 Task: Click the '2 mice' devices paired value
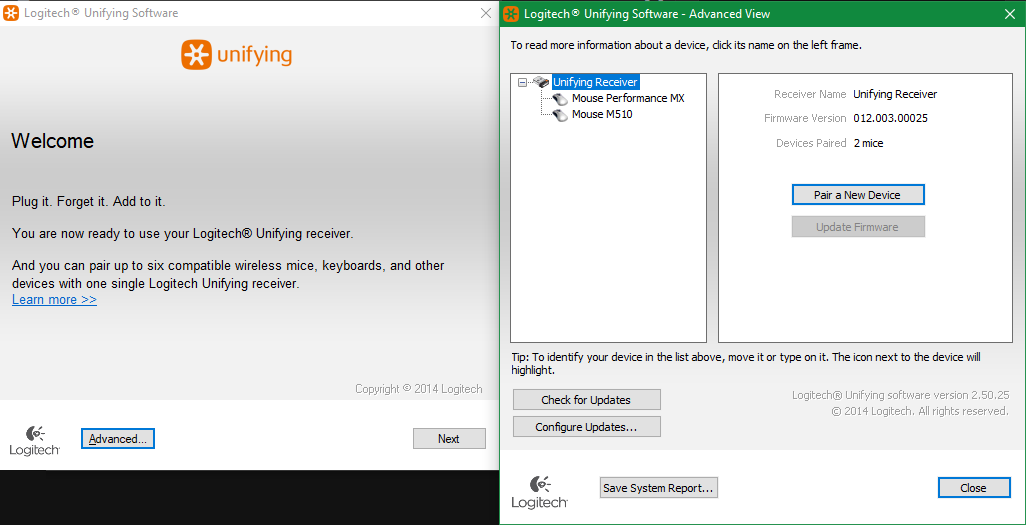tap(868, 143)
